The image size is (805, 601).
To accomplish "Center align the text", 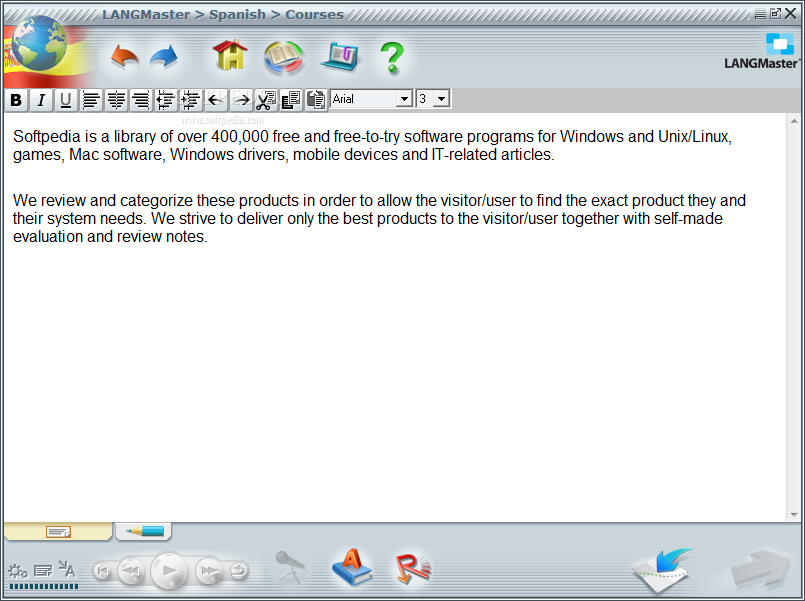I will point(116,100).
